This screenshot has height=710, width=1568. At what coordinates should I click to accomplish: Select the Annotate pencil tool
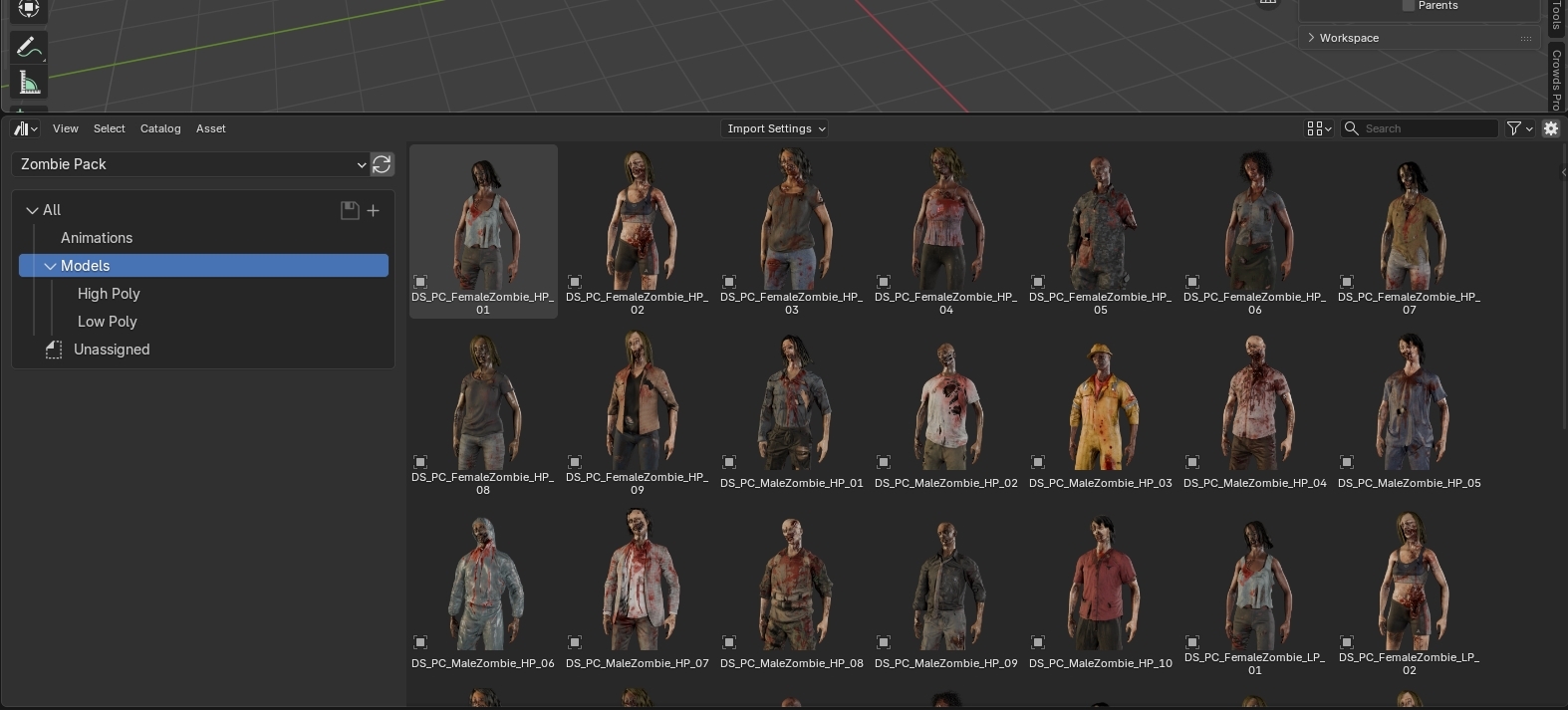tap(28, 47)
